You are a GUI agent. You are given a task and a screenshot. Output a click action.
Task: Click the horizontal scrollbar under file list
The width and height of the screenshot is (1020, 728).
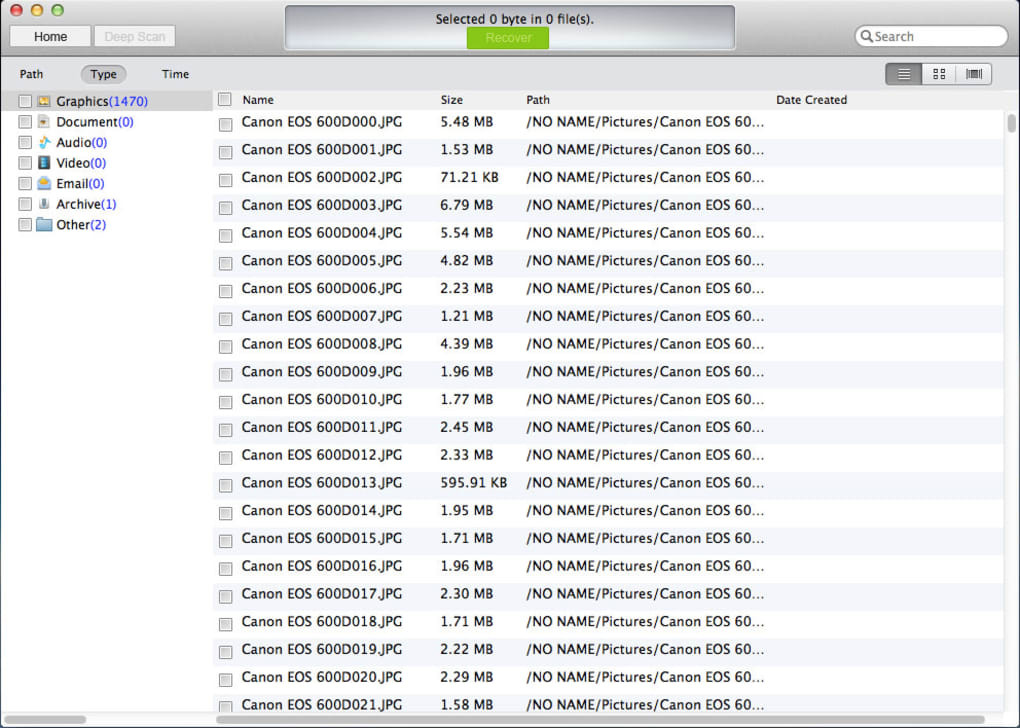[x=600, y=720]
